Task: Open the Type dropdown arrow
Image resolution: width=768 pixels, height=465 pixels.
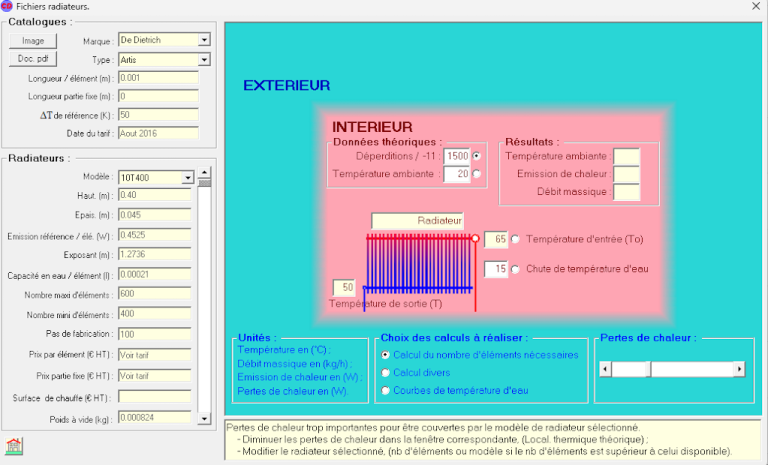Action: coord(204,60)
